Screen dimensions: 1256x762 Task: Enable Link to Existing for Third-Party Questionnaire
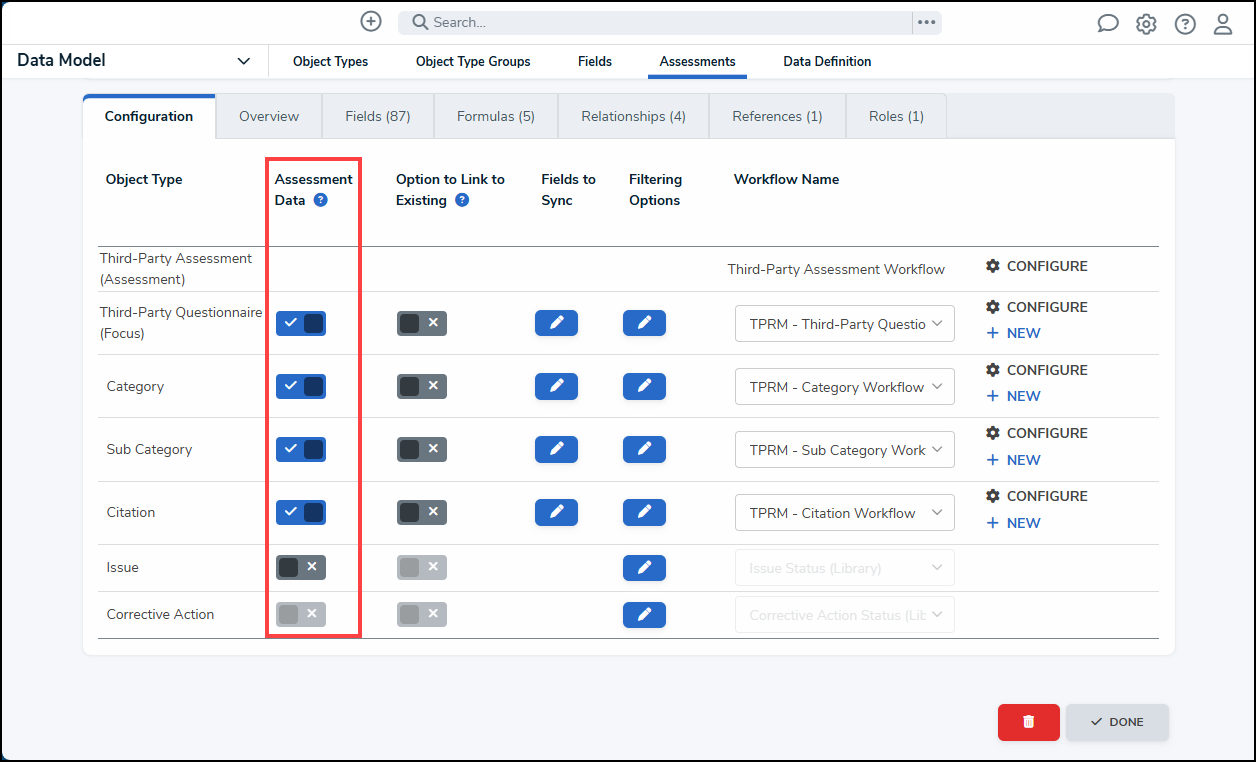point(421,323)
